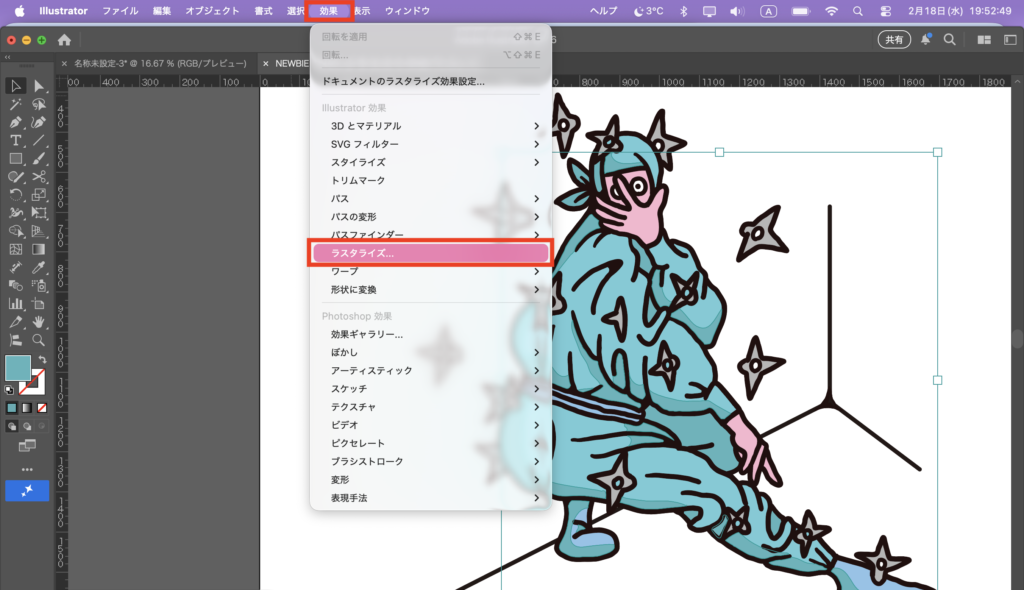Click the Home icon
Viewport: 1024px width, 590px height.
(x=65, y=40)
